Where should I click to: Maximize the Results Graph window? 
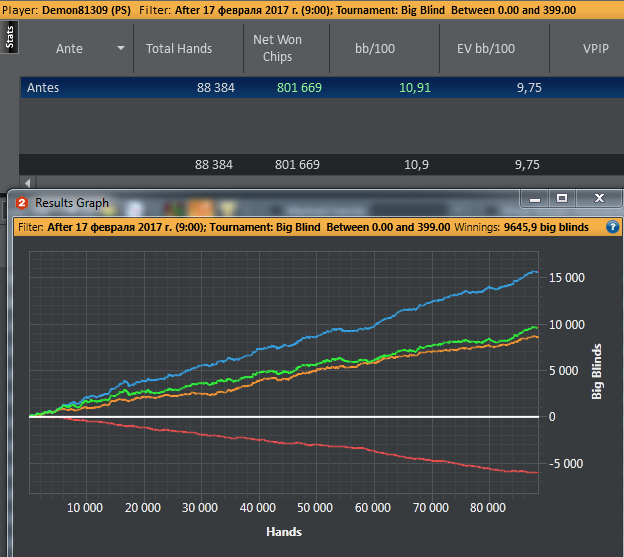pos(562,199)
